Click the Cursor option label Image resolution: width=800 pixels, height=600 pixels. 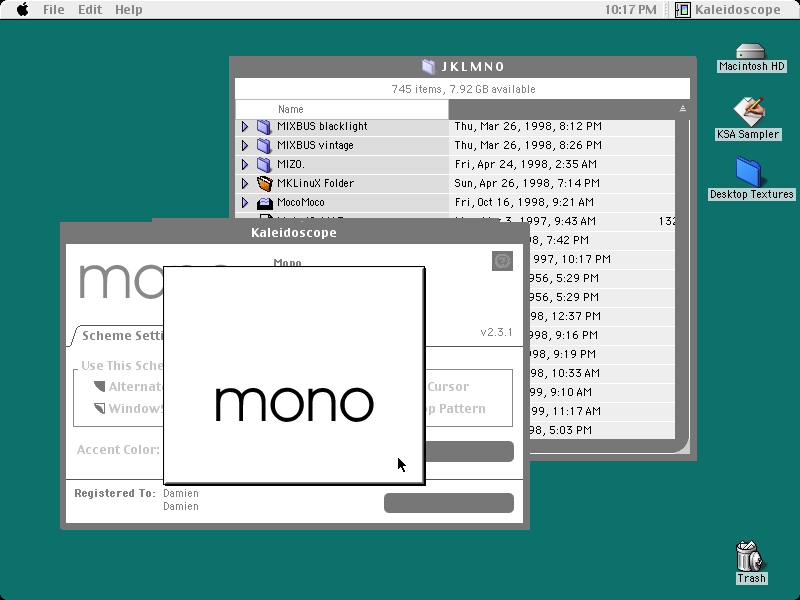click(448, 387)
